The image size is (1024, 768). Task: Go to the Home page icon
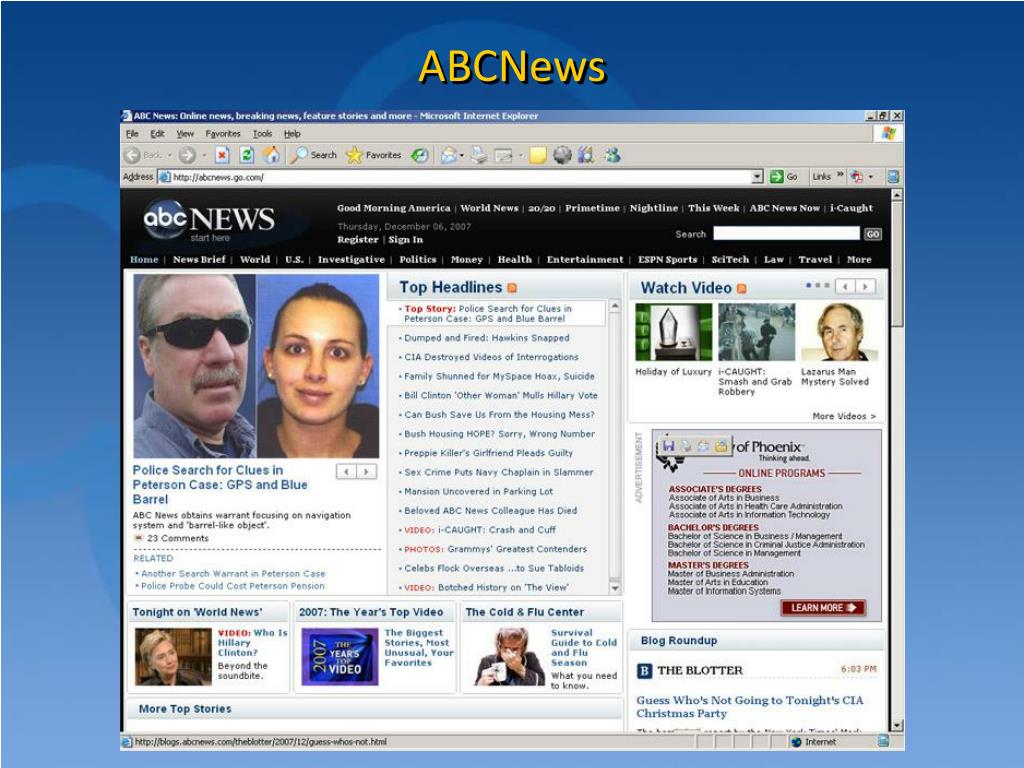(271, 155)
